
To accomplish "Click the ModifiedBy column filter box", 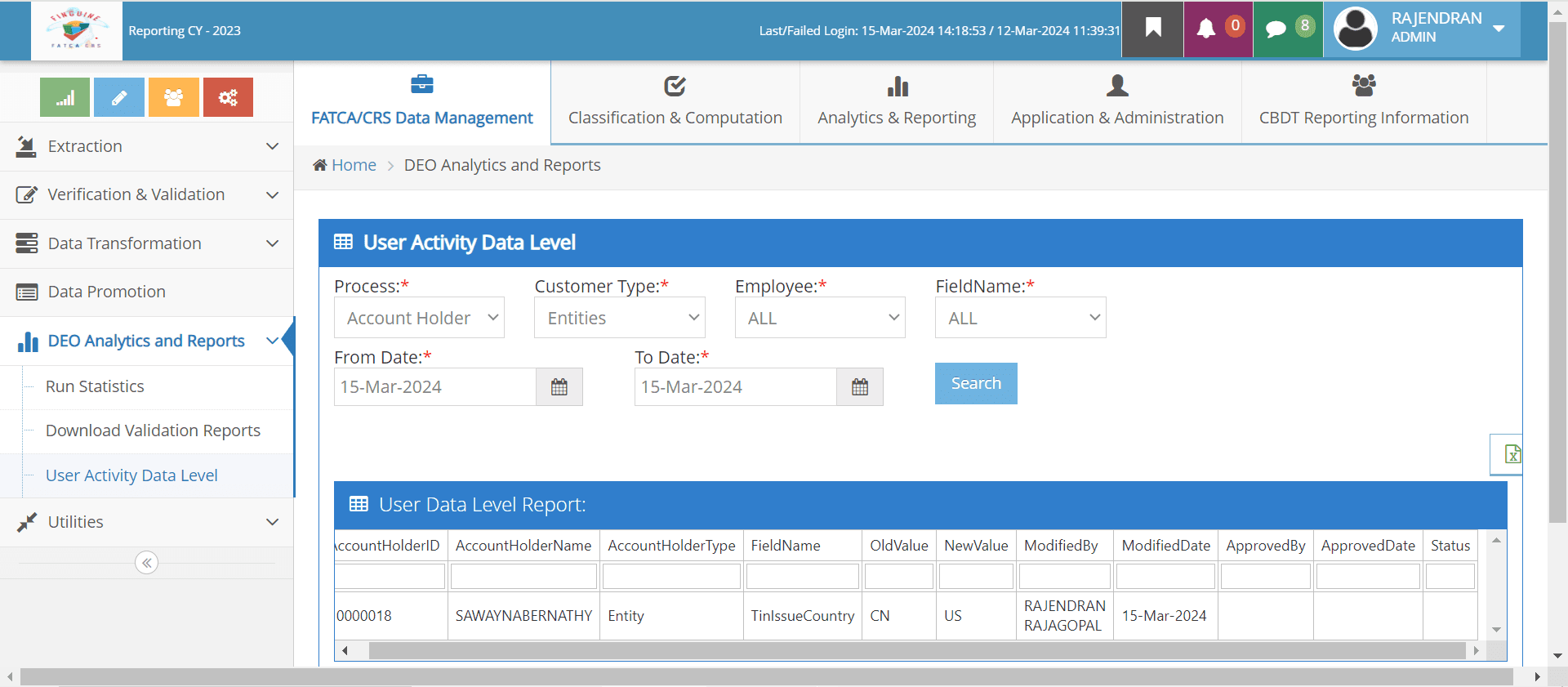I will coord(1064,577).
